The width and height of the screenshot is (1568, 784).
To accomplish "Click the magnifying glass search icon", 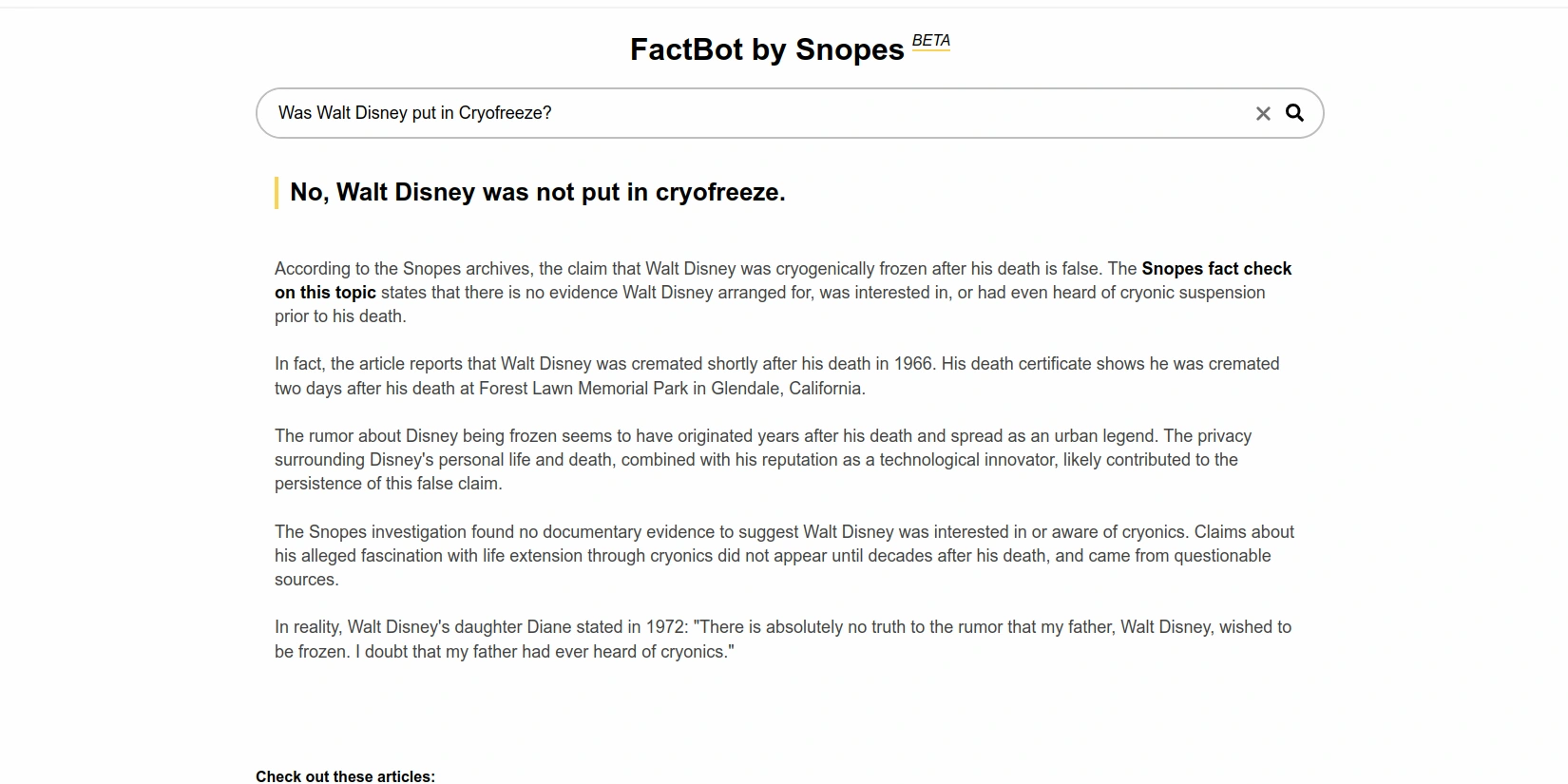I will [x=1294, y=113].
